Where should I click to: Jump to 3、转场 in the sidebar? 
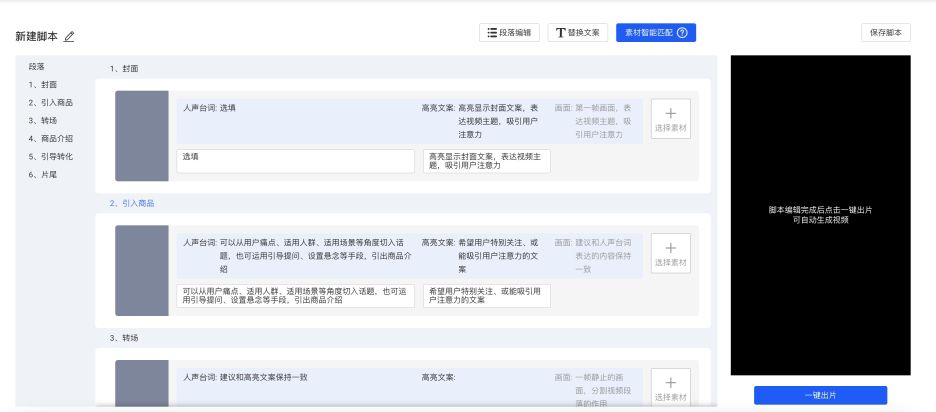43,121
